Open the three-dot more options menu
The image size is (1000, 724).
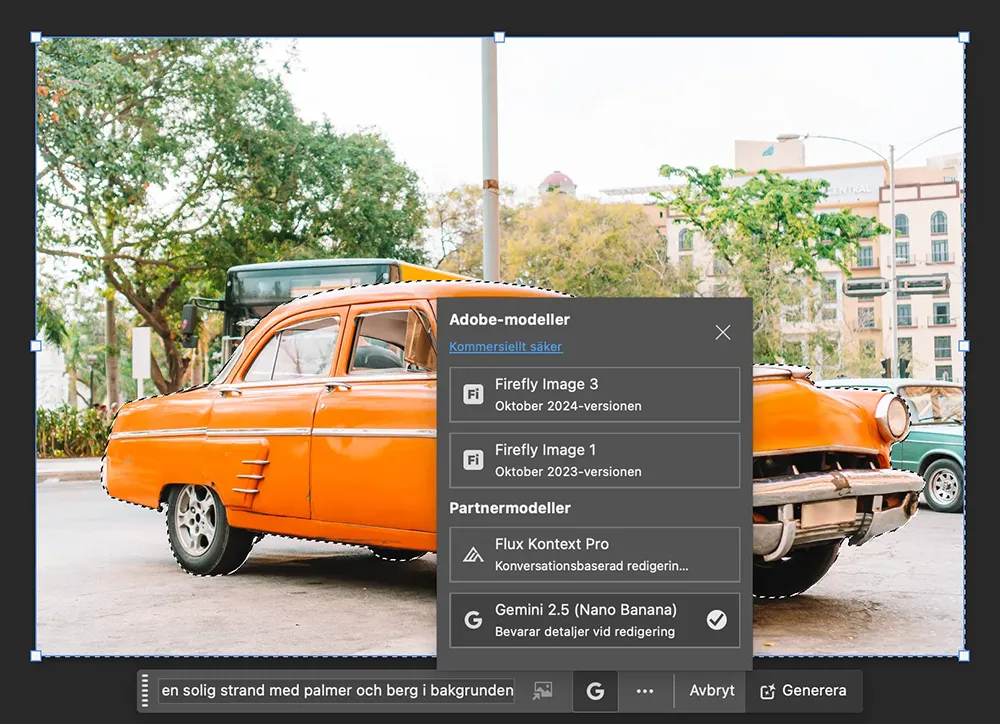coord(645,691)
